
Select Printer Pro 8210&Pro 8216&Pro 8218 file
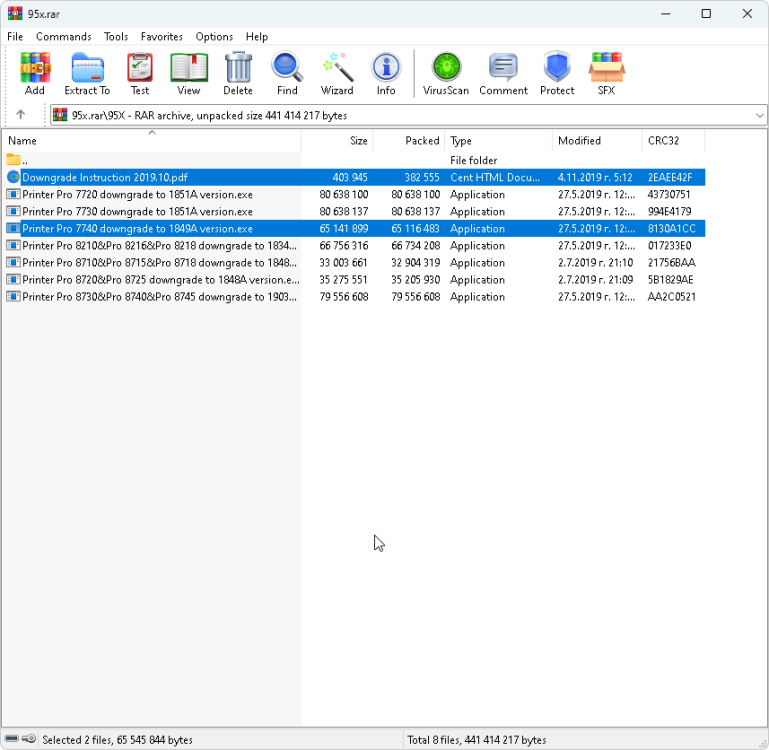click(x=159, y=245)
